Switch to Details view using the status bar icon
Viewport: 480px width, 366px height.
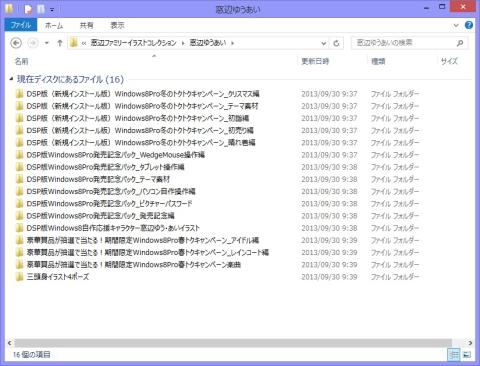(x=454, y=354)
